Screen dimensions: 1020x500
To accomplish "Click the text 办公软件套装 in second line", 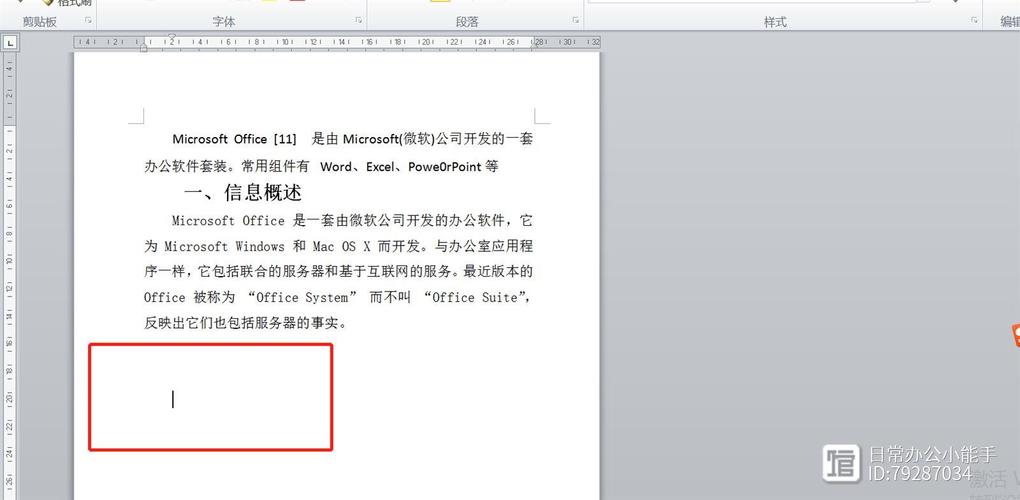I will [186, 166].
